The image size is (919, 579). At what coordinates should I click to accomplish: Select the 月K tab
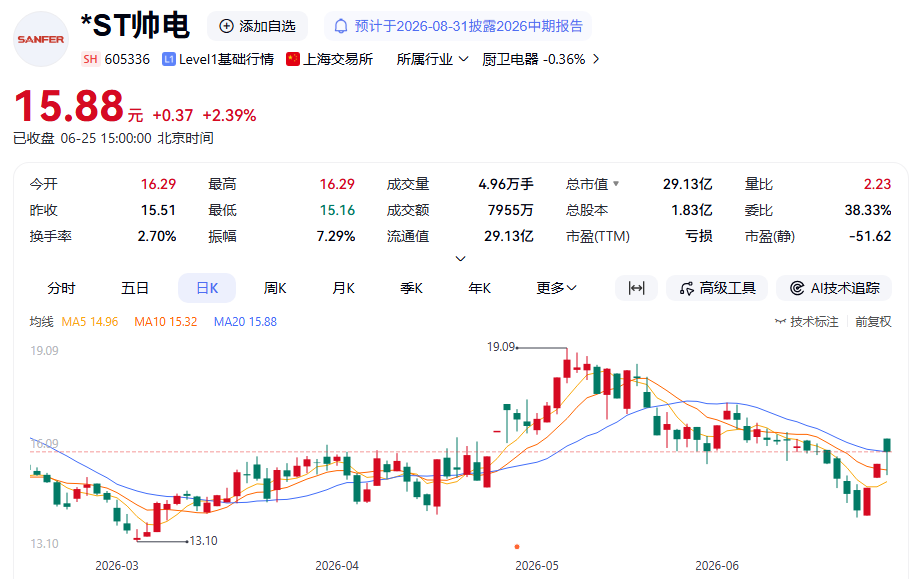click(343, 288)
